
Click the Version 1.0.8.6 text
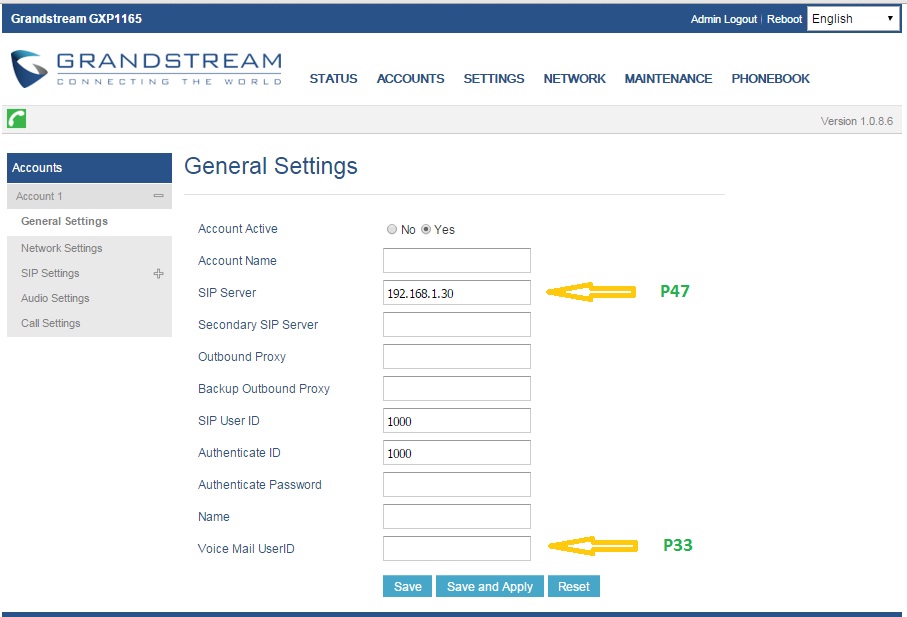click(856, 121)
